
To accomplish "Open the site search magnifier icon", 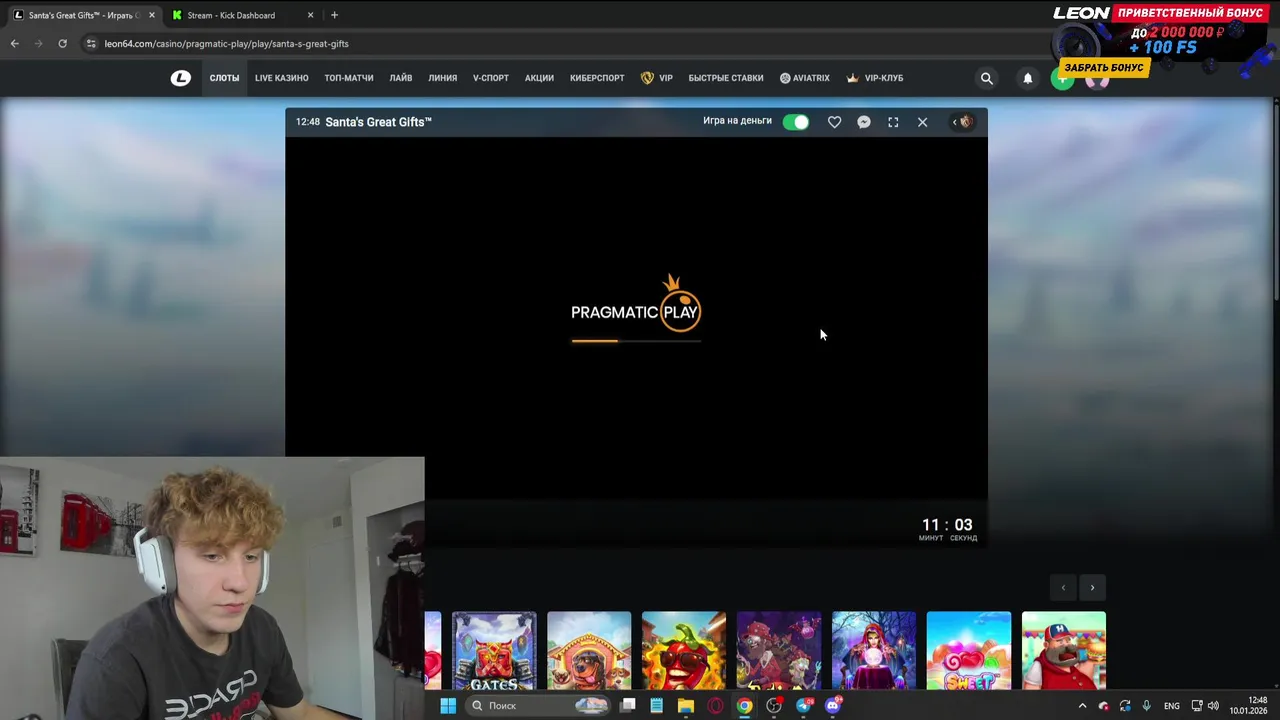I will click(987, 78).
